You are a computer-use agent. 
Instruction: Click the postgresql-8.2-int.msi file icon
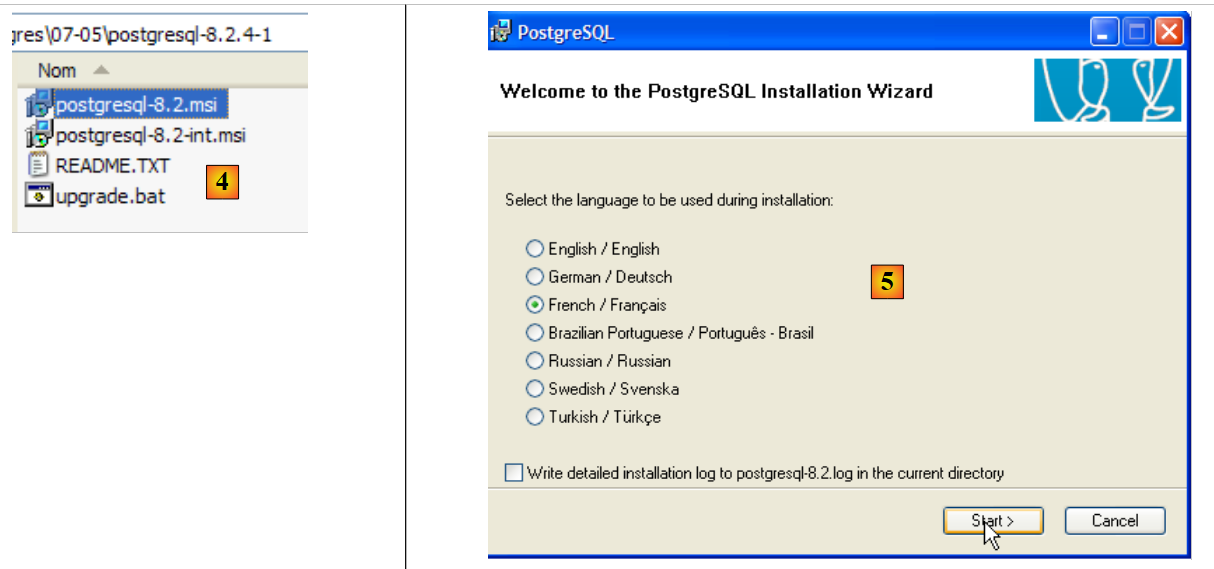click(x=39, y=134)
